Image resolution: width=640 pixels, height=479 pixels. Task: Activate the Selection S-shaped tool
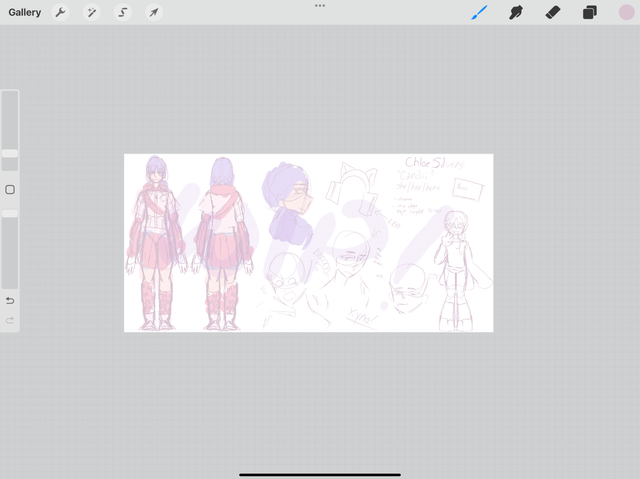(122, 12)
